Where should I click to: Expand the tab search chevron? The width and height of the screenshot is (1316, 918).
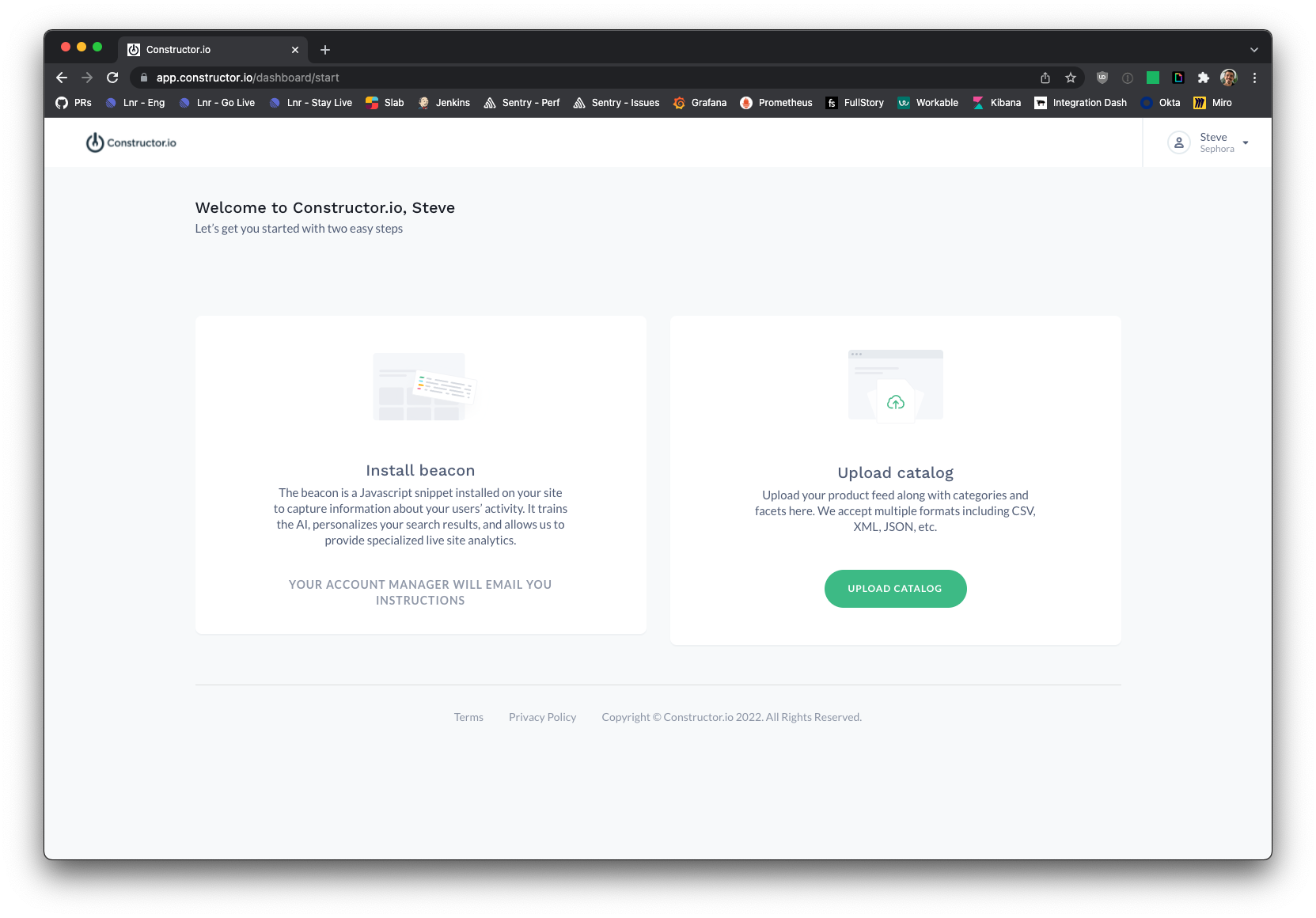pos(1253,50)
